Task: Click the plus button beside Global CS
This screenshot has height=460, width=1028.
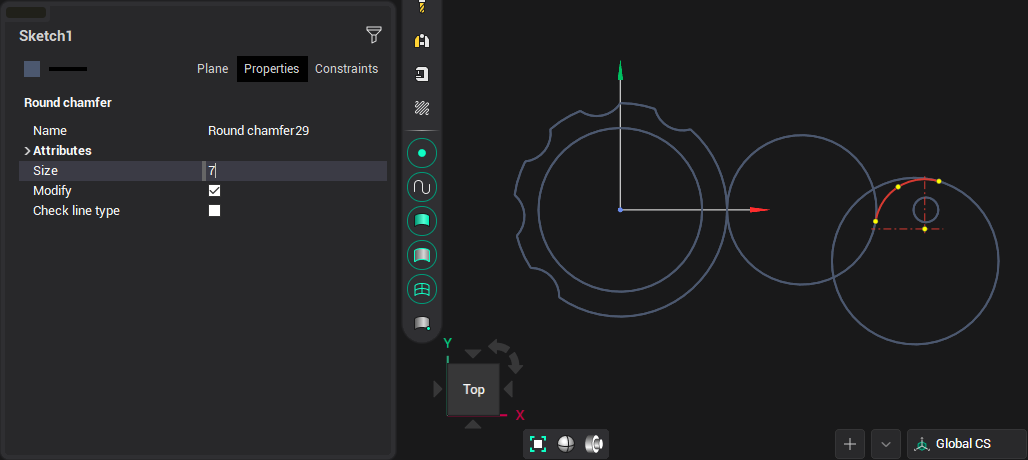Action: tap(850, 444)
